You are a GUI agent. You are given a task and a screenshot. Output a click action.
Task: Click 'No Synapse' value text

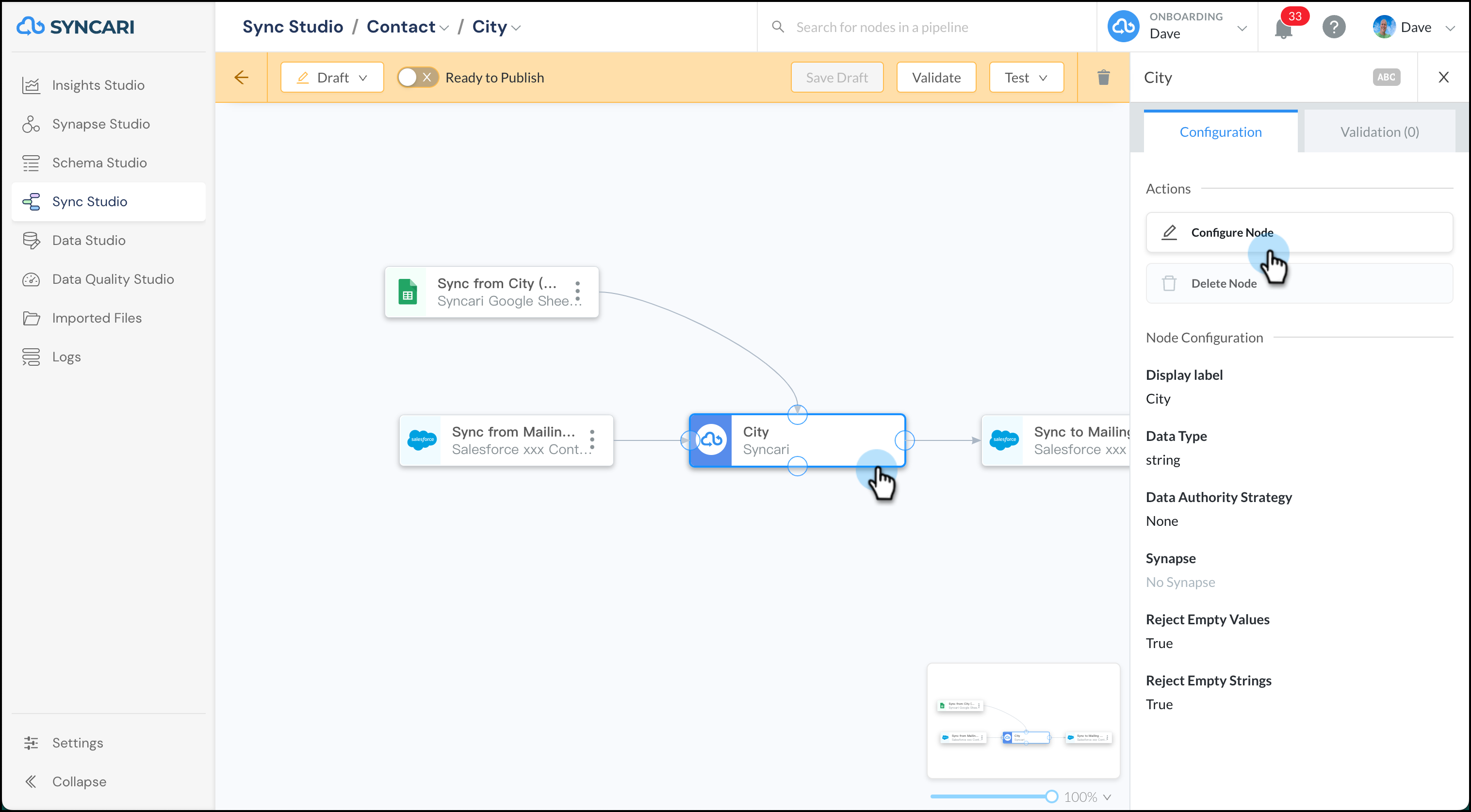[1180, 582]
